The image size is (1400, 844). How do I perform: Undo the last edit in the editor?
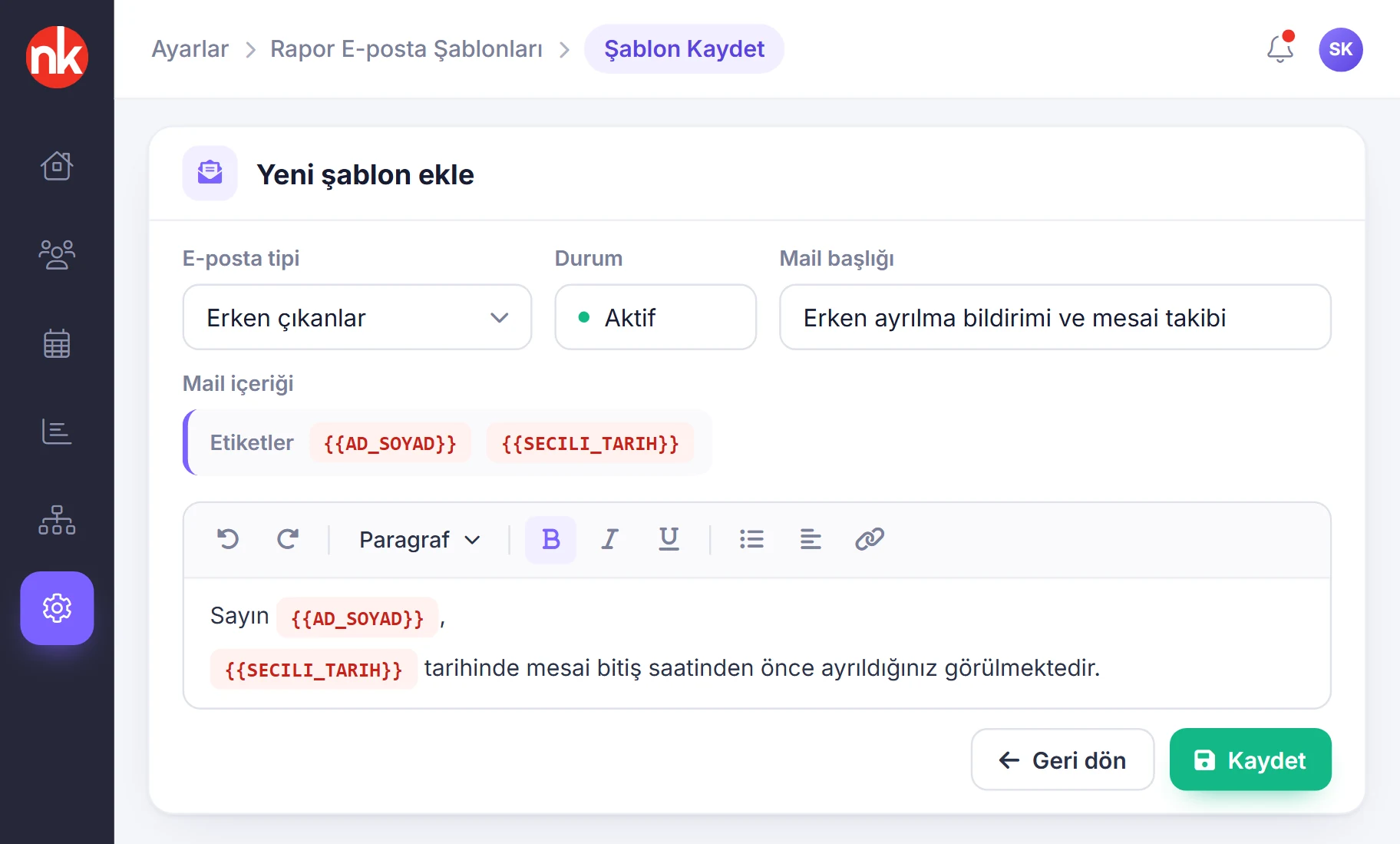[x=228, y=539]
